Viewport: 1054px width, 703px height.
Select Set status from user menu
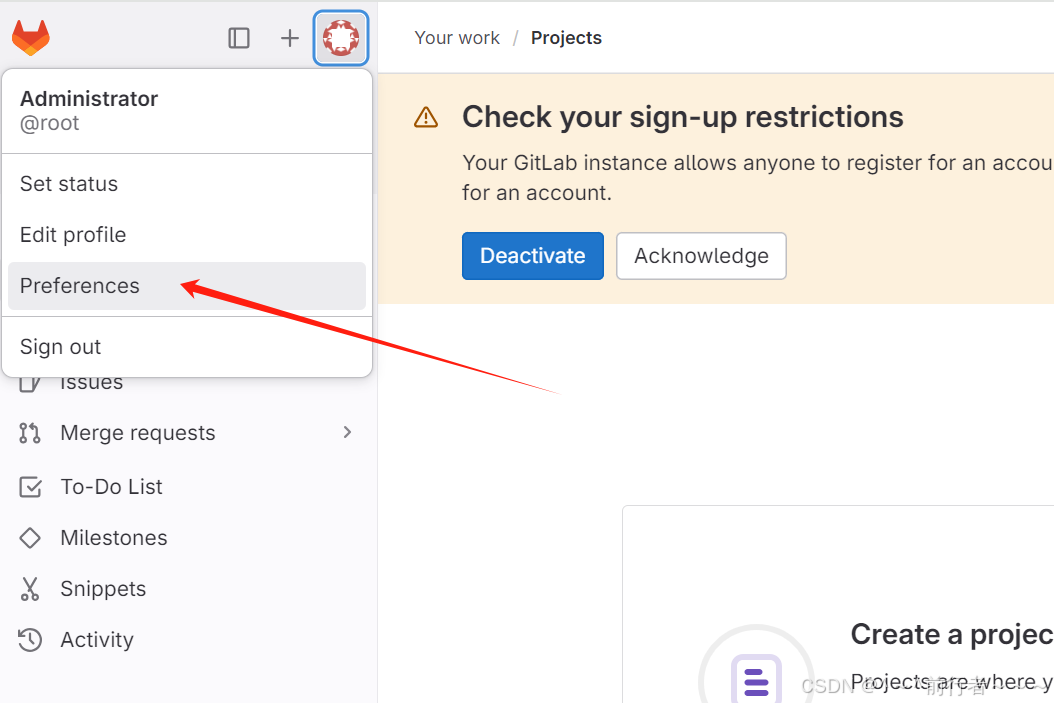click(x=187, y=183)
